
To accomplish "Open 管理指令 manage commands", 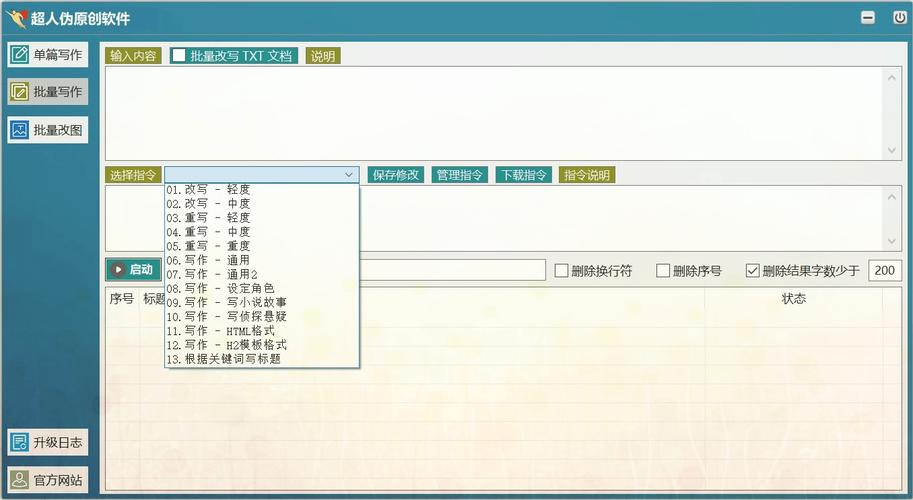I will (459, 175).
